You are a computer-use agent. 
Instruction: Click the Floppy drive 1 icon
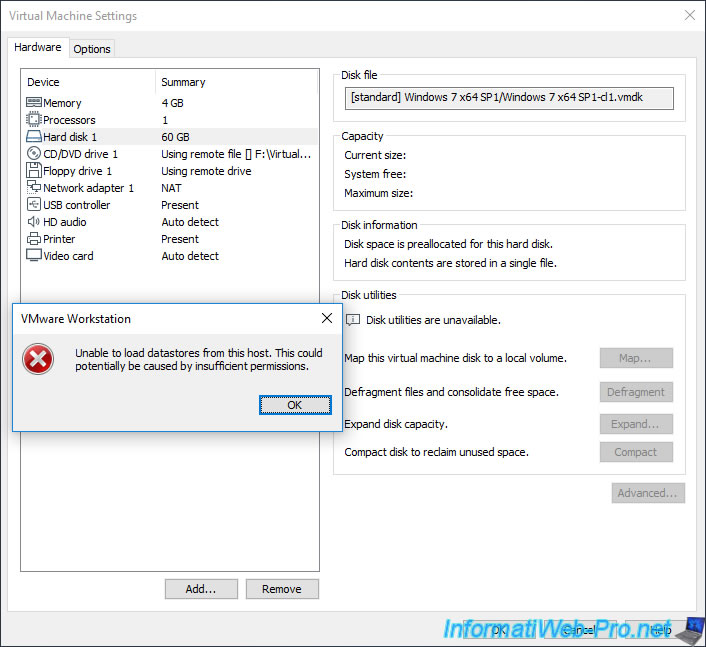click(x=34, y=171)
